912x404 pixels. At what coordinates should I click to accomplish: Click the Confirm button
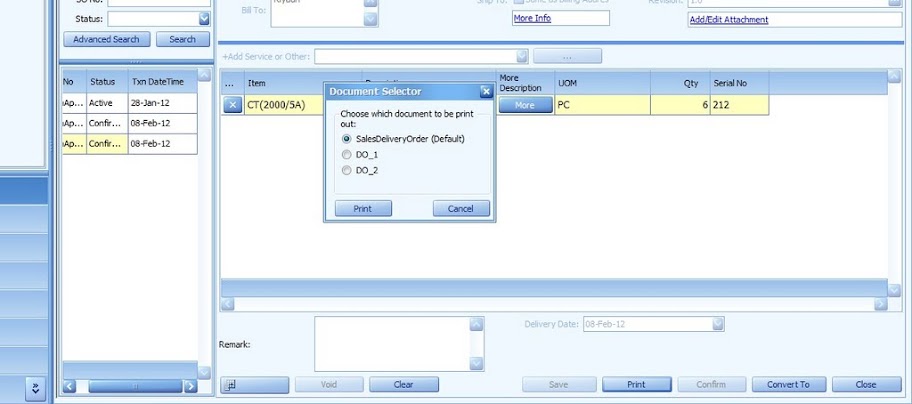711,384
